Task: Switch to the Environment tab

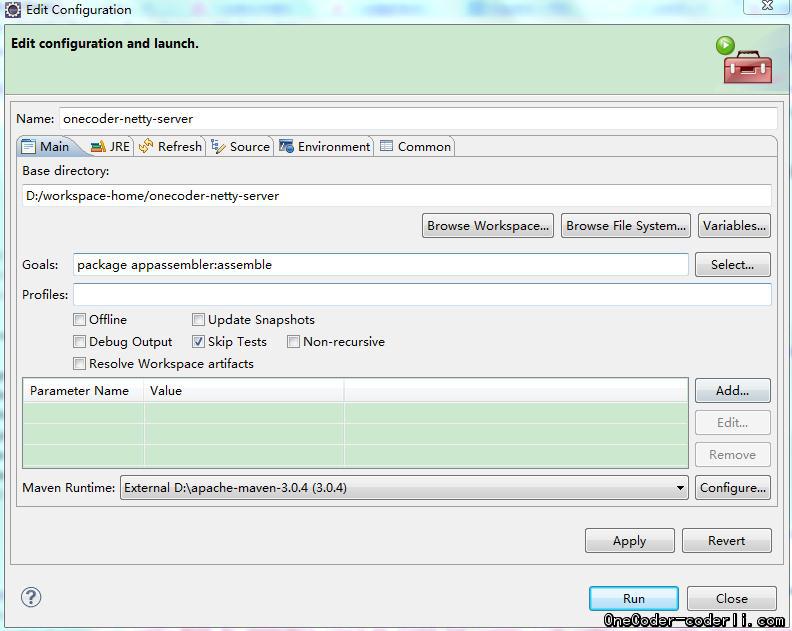Action: pyautogui.click(x=325, y=146)
